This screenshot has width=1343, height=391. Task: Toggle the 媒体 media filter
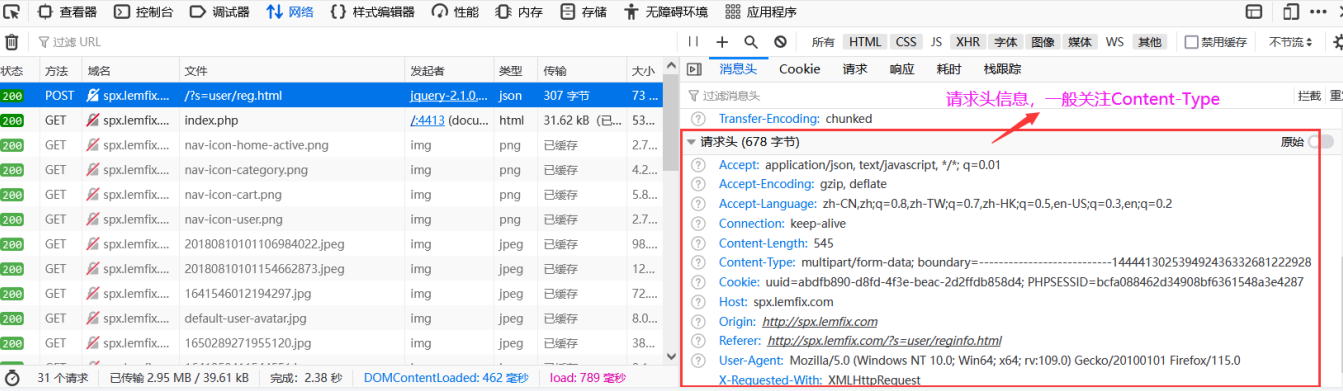[1080, 42]
